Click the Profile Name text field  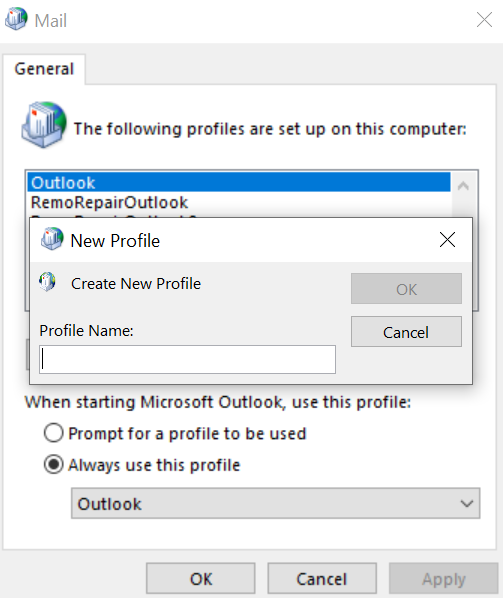point(187,359)
